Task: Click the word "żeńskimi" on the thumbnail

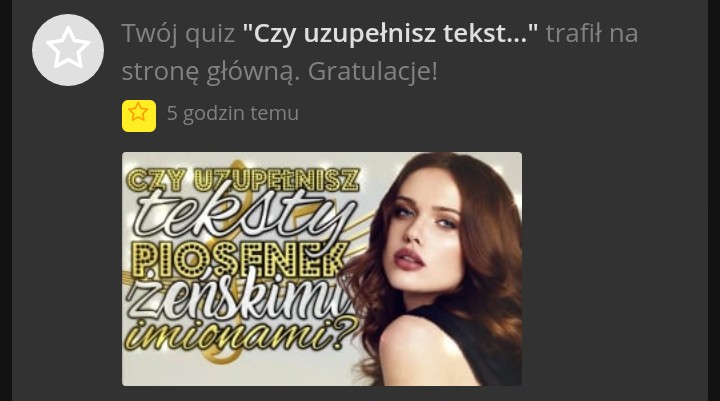Action: point(238,299)
